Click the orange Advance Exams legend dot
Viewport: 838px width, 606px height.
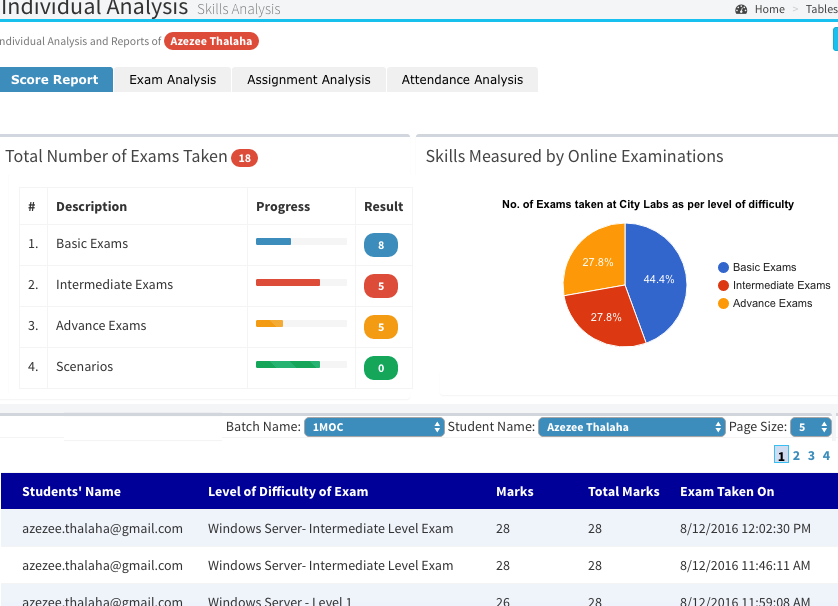(723, 303)
